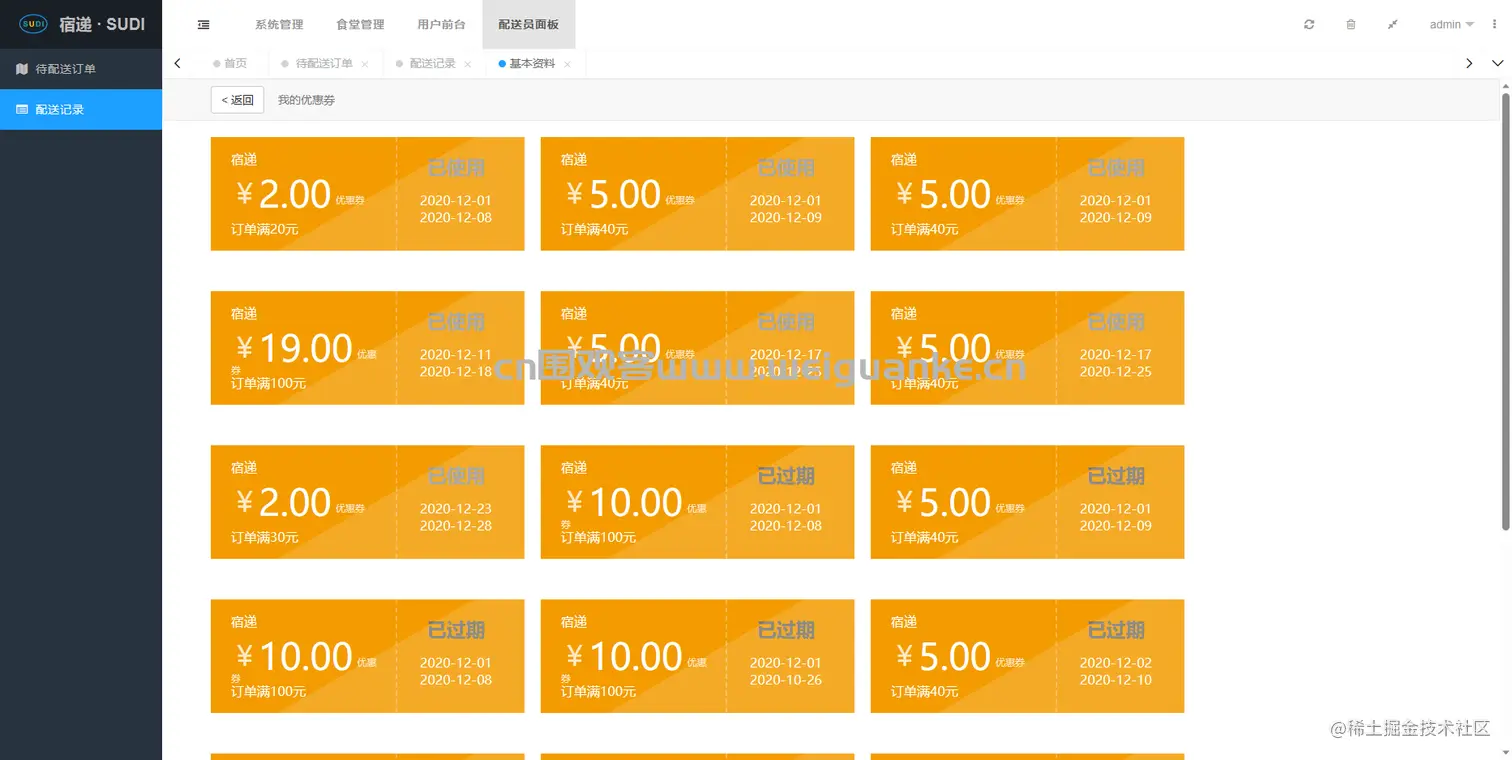The width and height of the screenshot is (1512, 760).
Task: Click the trash can icon in header
Action: point(1351,25)
